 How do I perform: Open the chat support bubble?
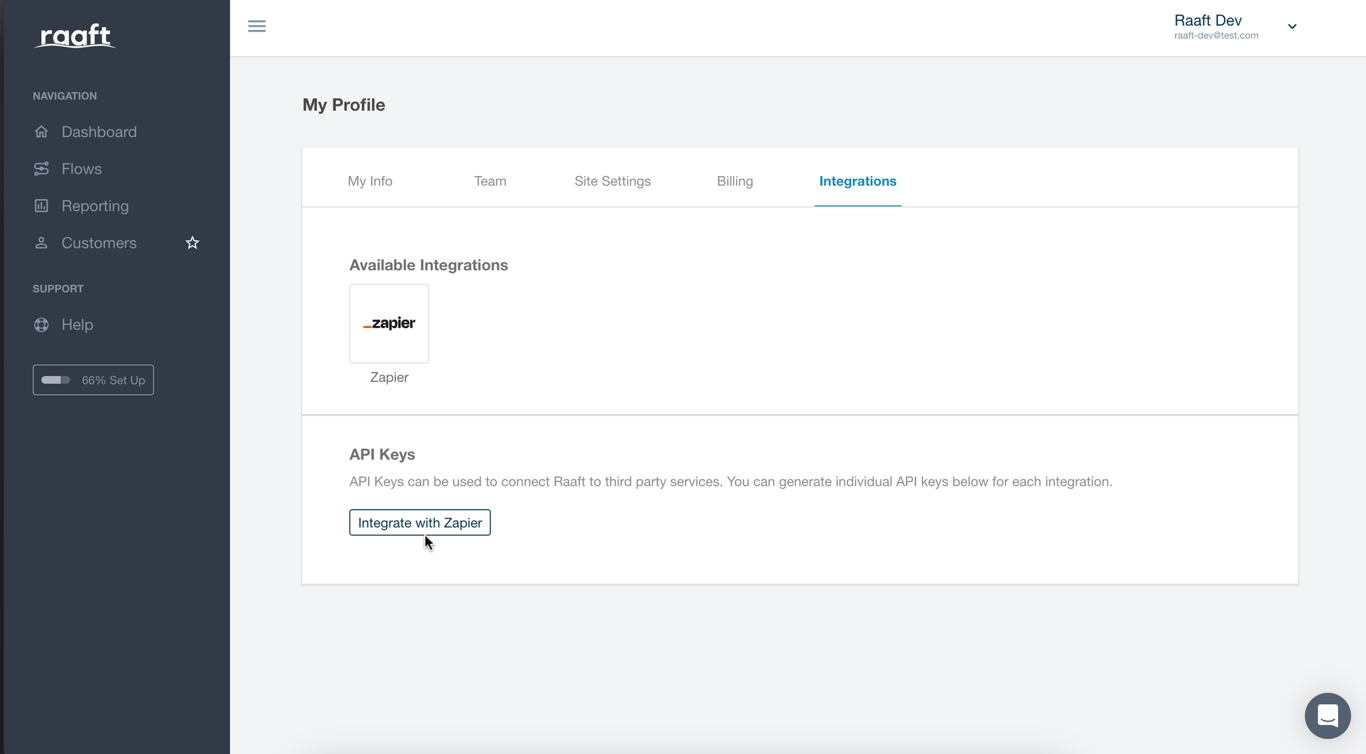(x=1328, y=716)
